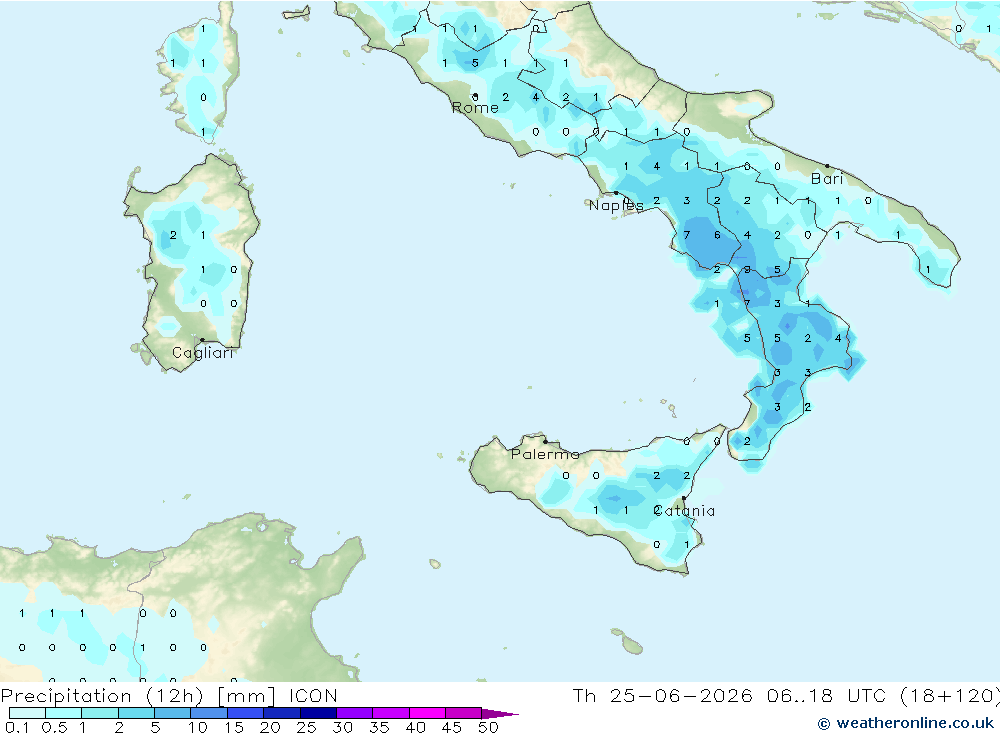This screenshot has height=733, width=1000.
Task: Click the Rome city label
Action: click(475, 108)
